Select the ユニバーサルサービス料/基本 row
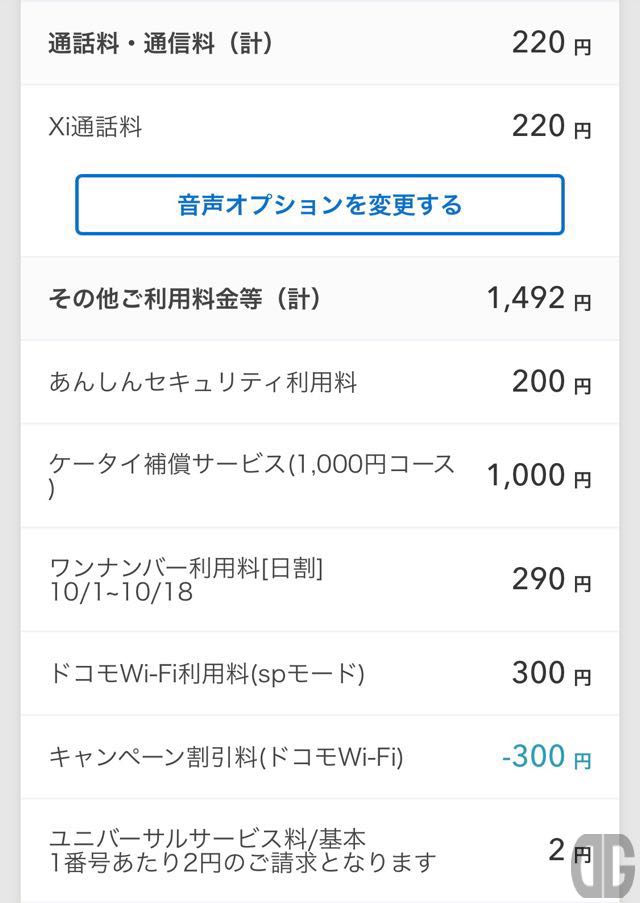This screenshot has width=640, height=903. pos(320,851)
